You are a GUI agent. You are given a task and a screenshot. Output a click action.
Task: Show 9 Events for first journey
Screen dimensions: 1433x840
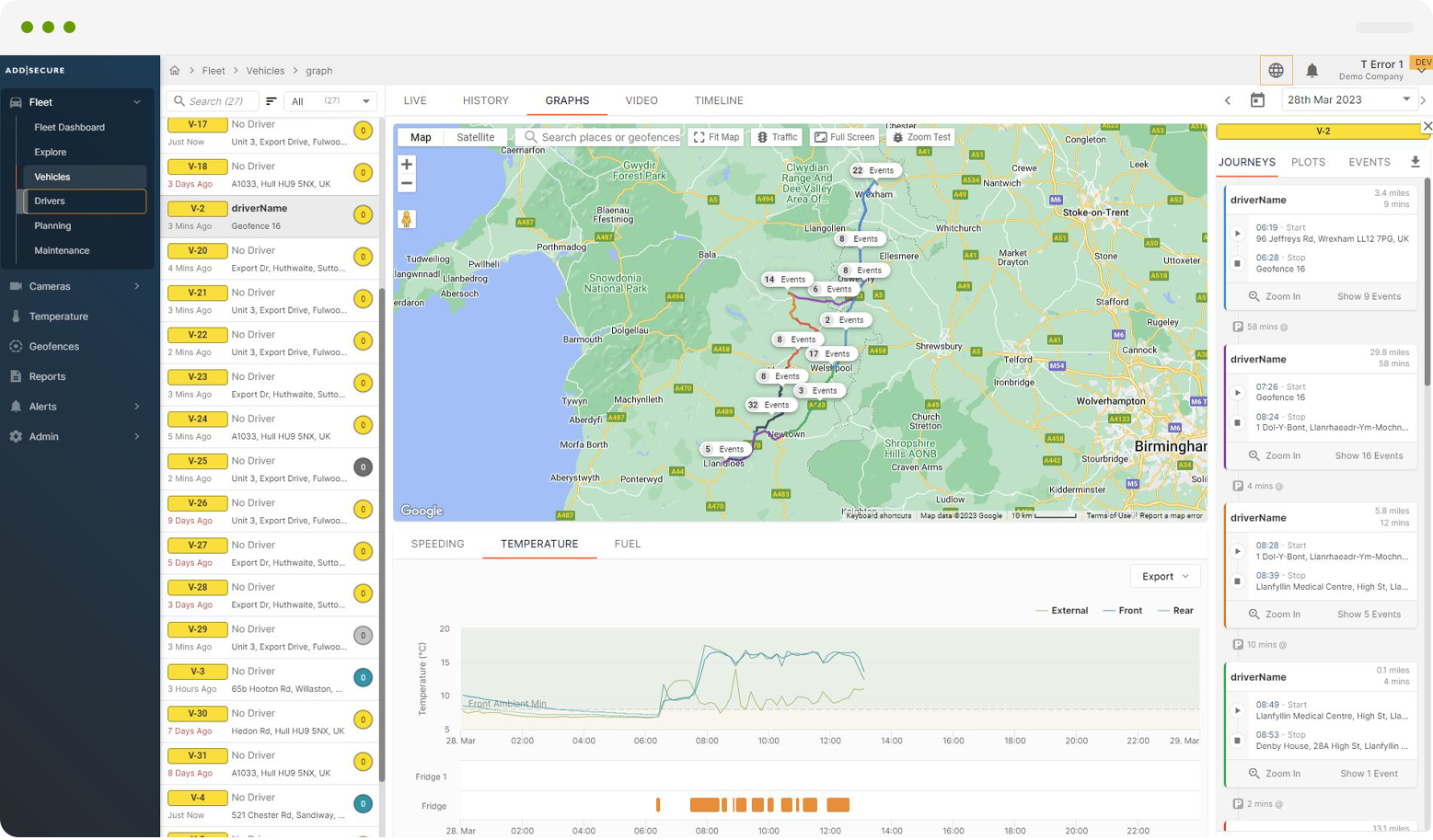pos(1369,296)
